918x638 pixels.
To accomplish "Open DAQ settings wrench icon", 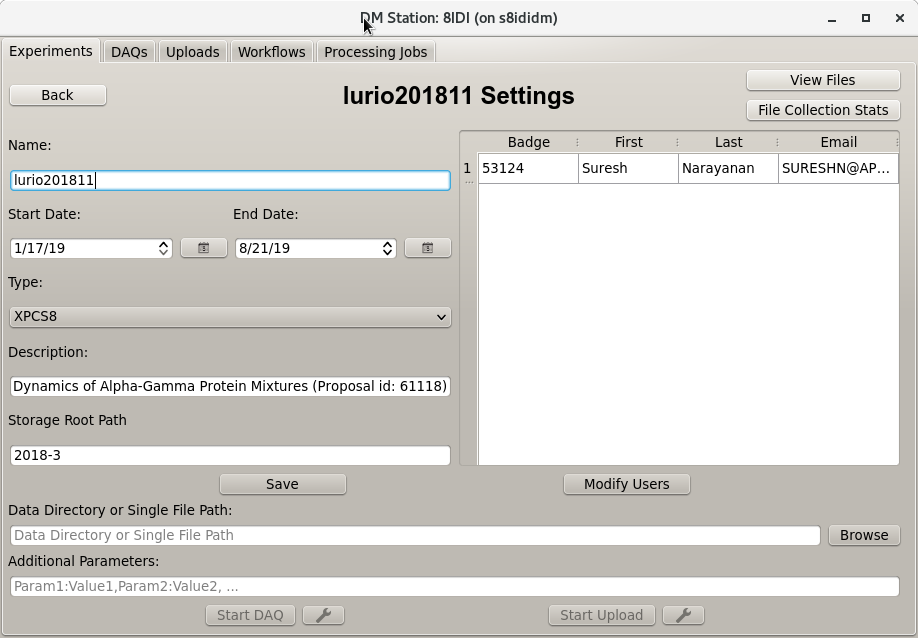I will pos(323,615).
